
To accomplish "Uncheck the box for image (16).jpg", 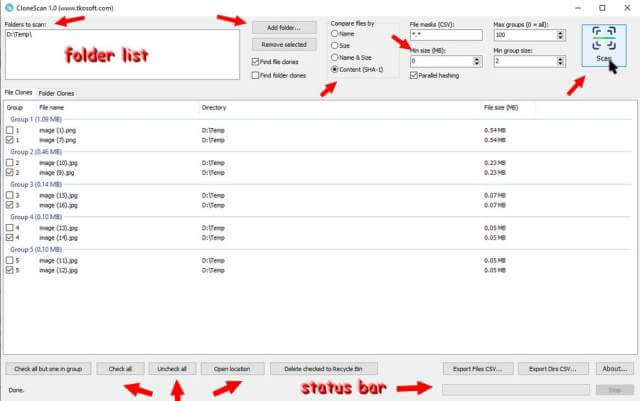I will (9, 205).
